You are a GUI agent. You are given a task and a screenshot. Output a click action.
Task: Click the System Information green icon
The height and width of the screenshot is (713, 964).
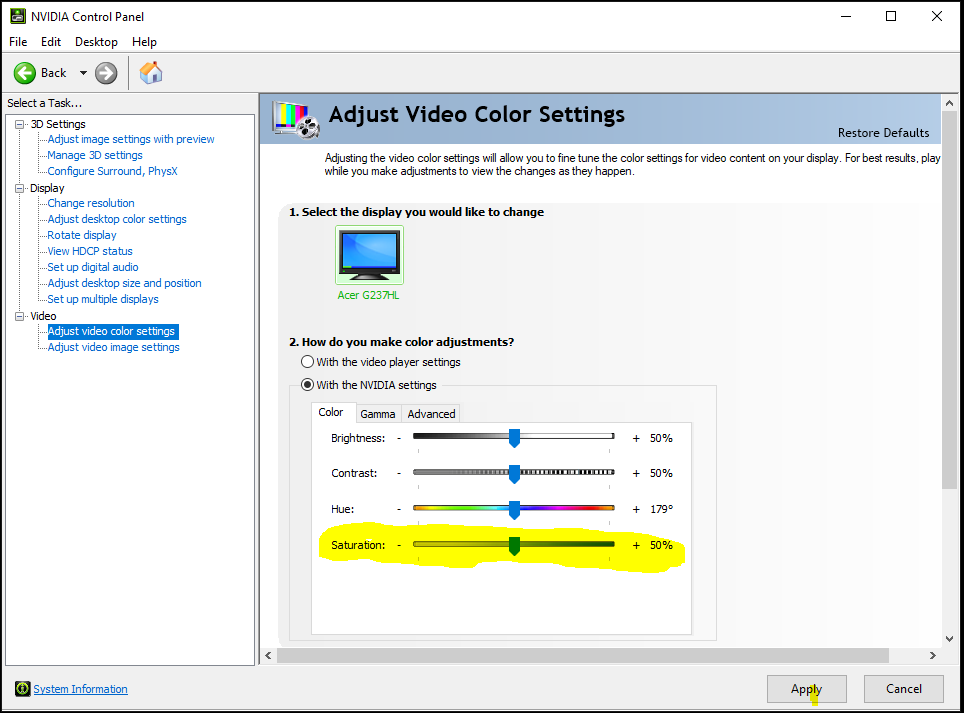click(x=23, y=689)
